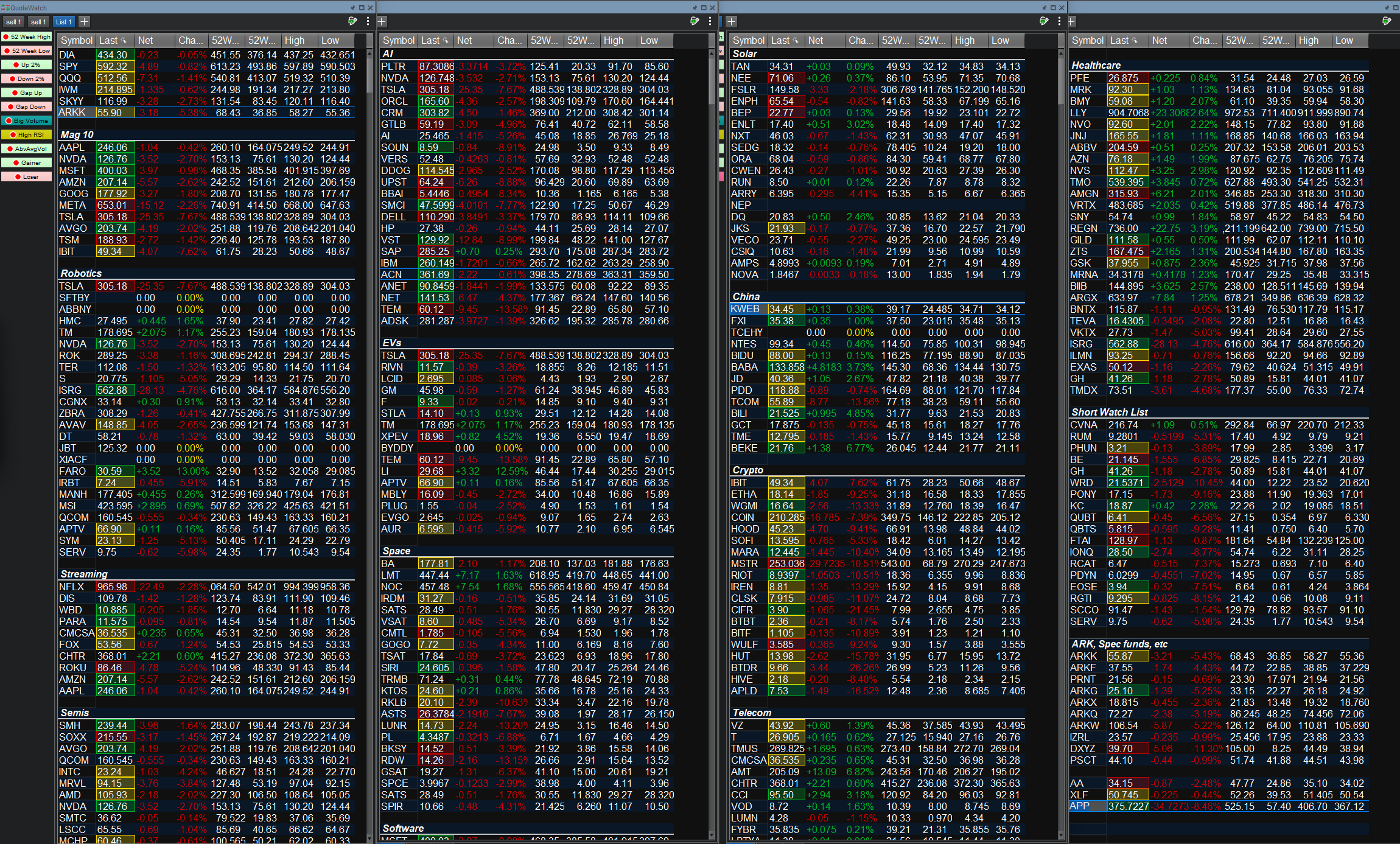Viewport: 1400px width, 844px height.
Task: Click the plus icon in the Healthcare watchlist panel
Action: 1071,22
